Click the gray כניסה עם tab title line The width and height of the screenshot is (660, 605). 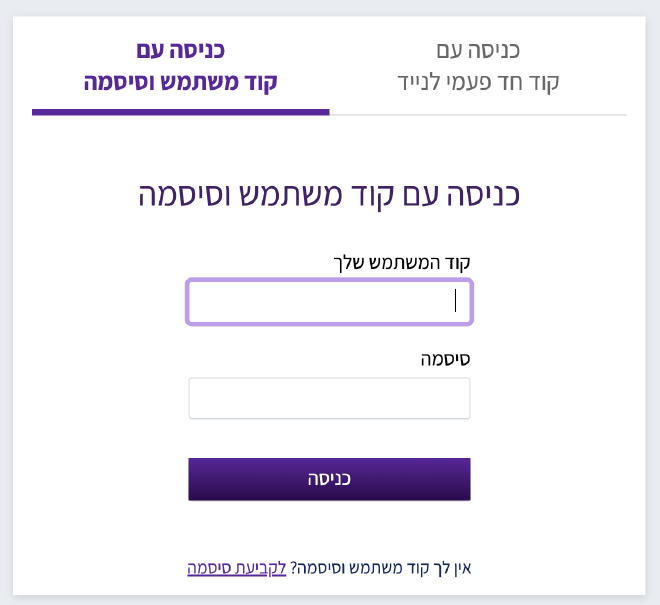click(x=478, y=51)
